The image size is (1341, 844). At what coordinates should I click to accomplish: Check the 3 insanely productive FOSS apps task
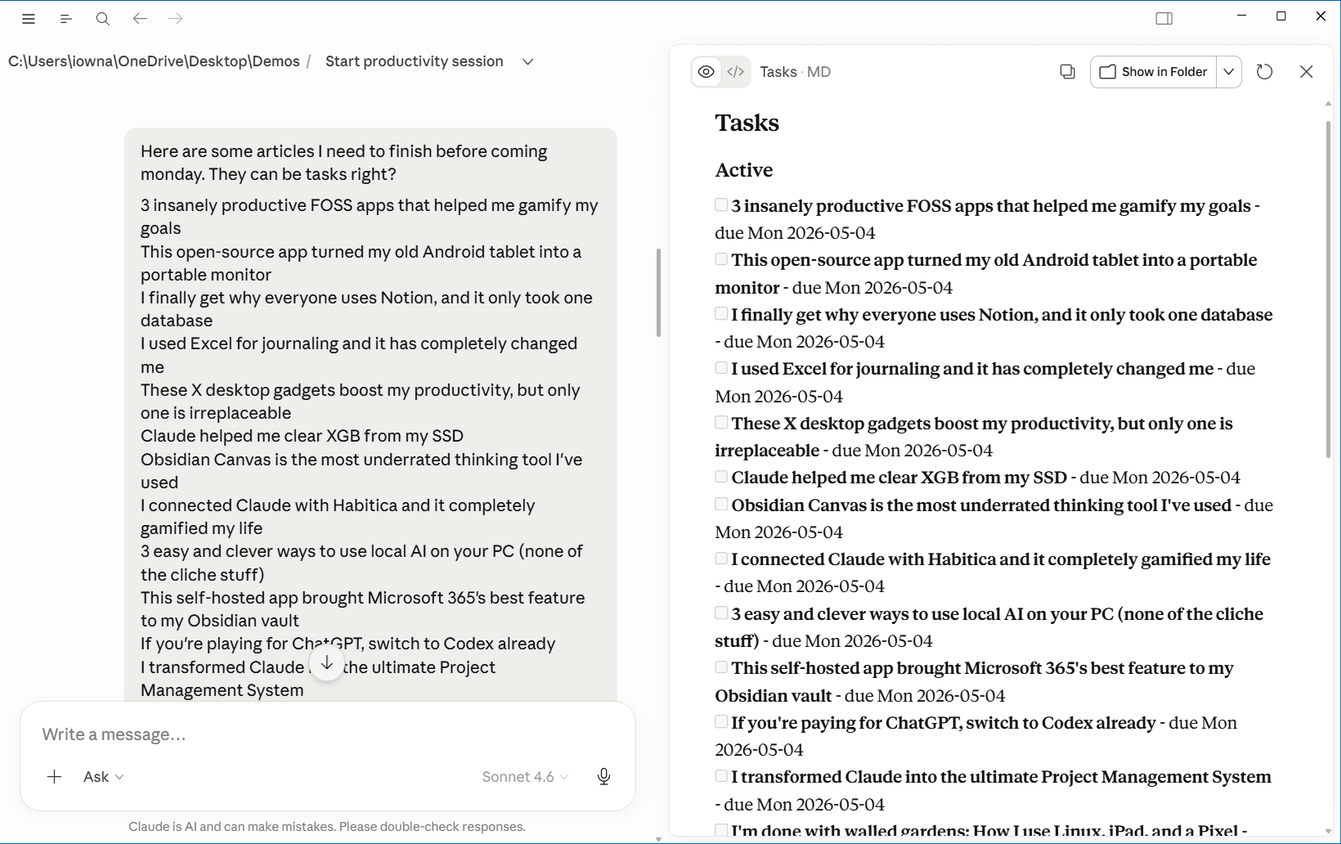(721, 205)
